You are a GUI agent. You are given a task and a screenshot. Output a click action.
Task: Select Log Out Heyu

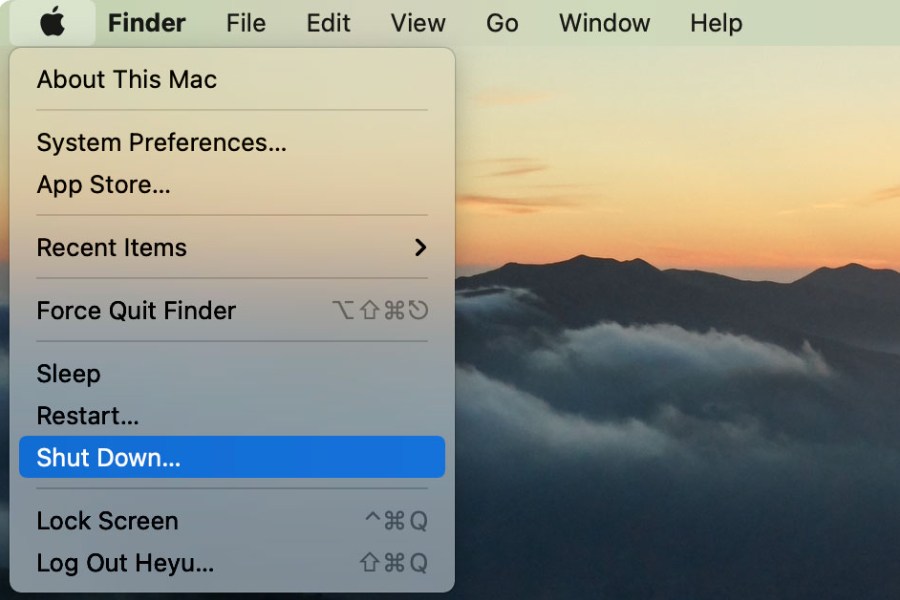click(125, 563)
